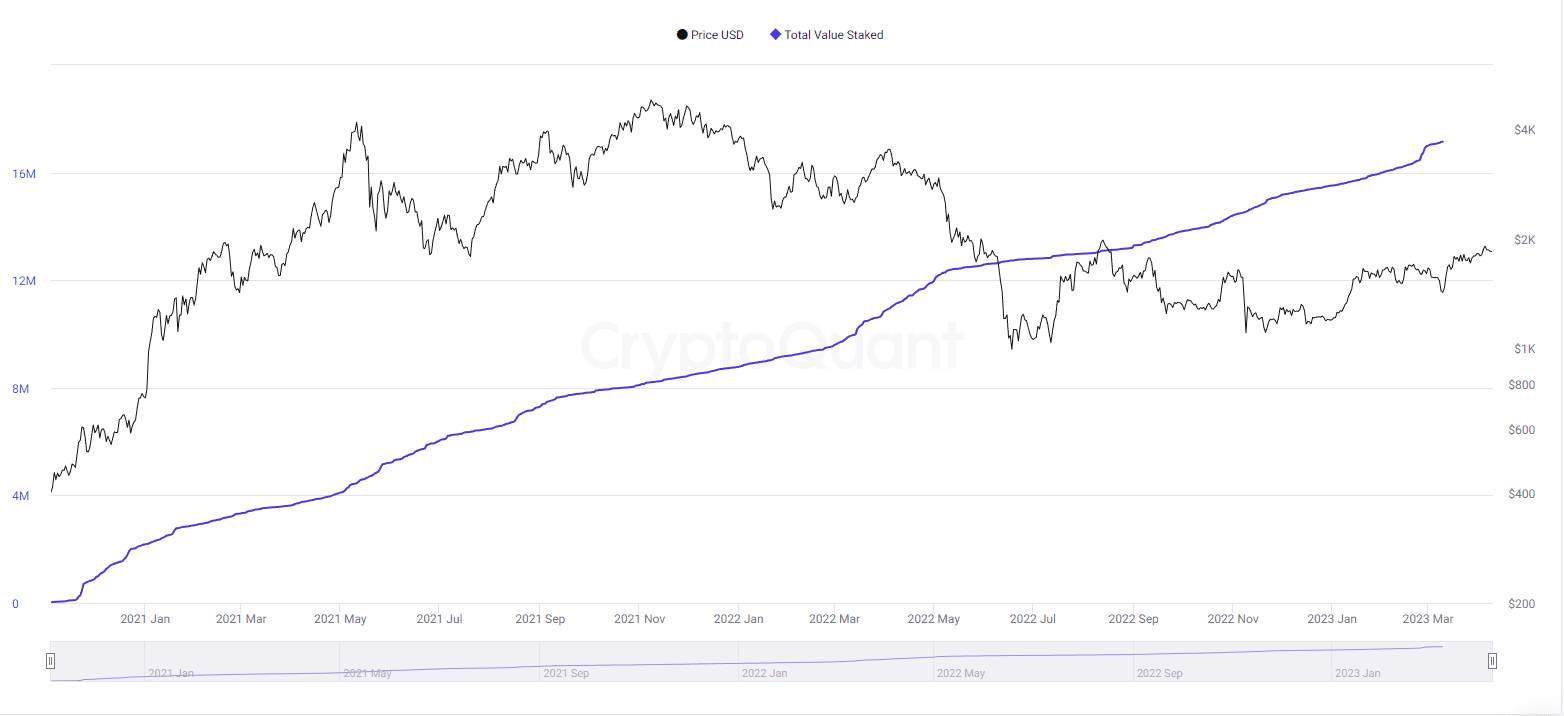Click the 16M left axis label

point(24,174)
